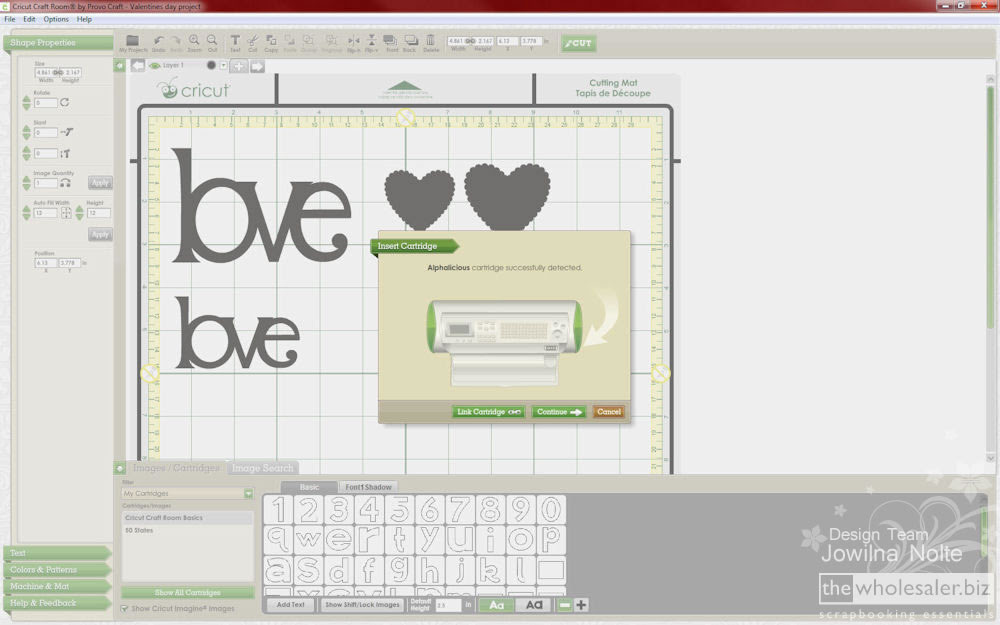The width and height of the screenshot is (1000, 625).
Task: Open the Edit menu
Action: [29, 19]
